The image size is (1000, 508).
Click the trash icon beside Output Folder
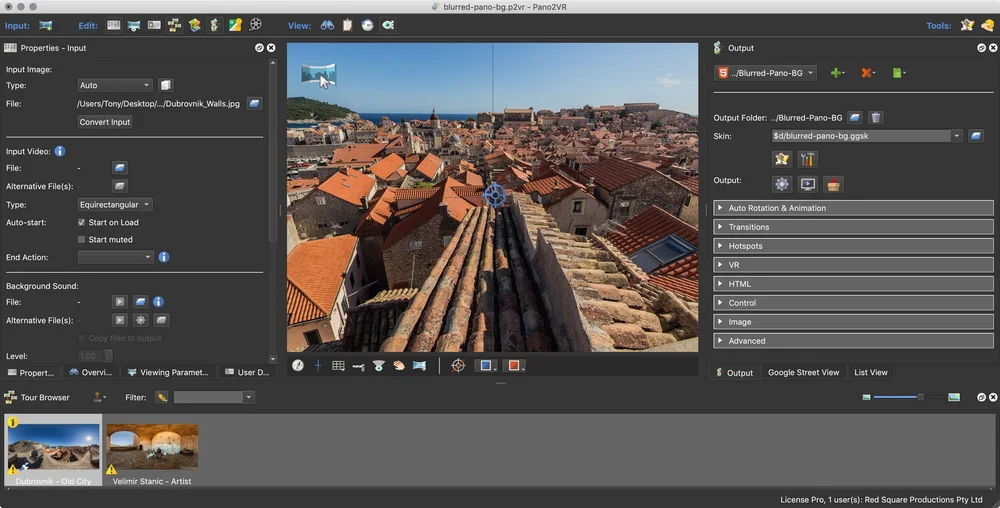tap(875, 117)
